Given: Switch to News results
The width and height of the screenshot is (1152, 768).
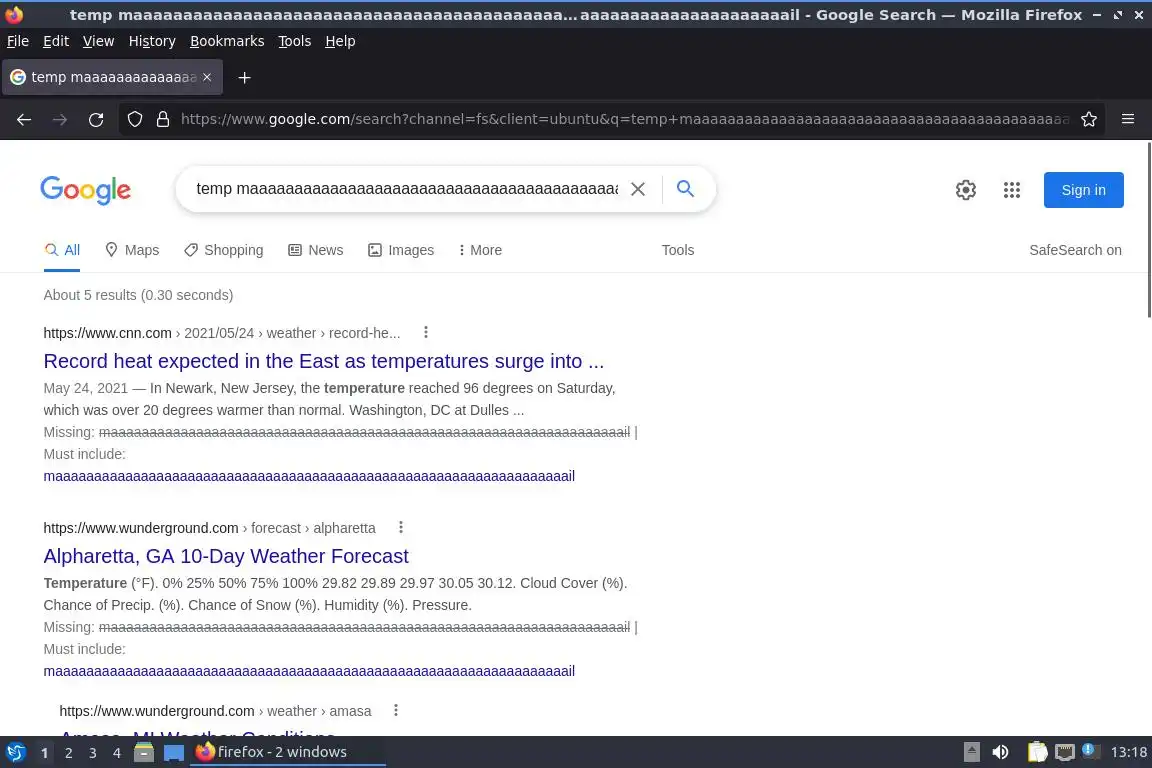Looking at the screenshot, I should point(316,250).
